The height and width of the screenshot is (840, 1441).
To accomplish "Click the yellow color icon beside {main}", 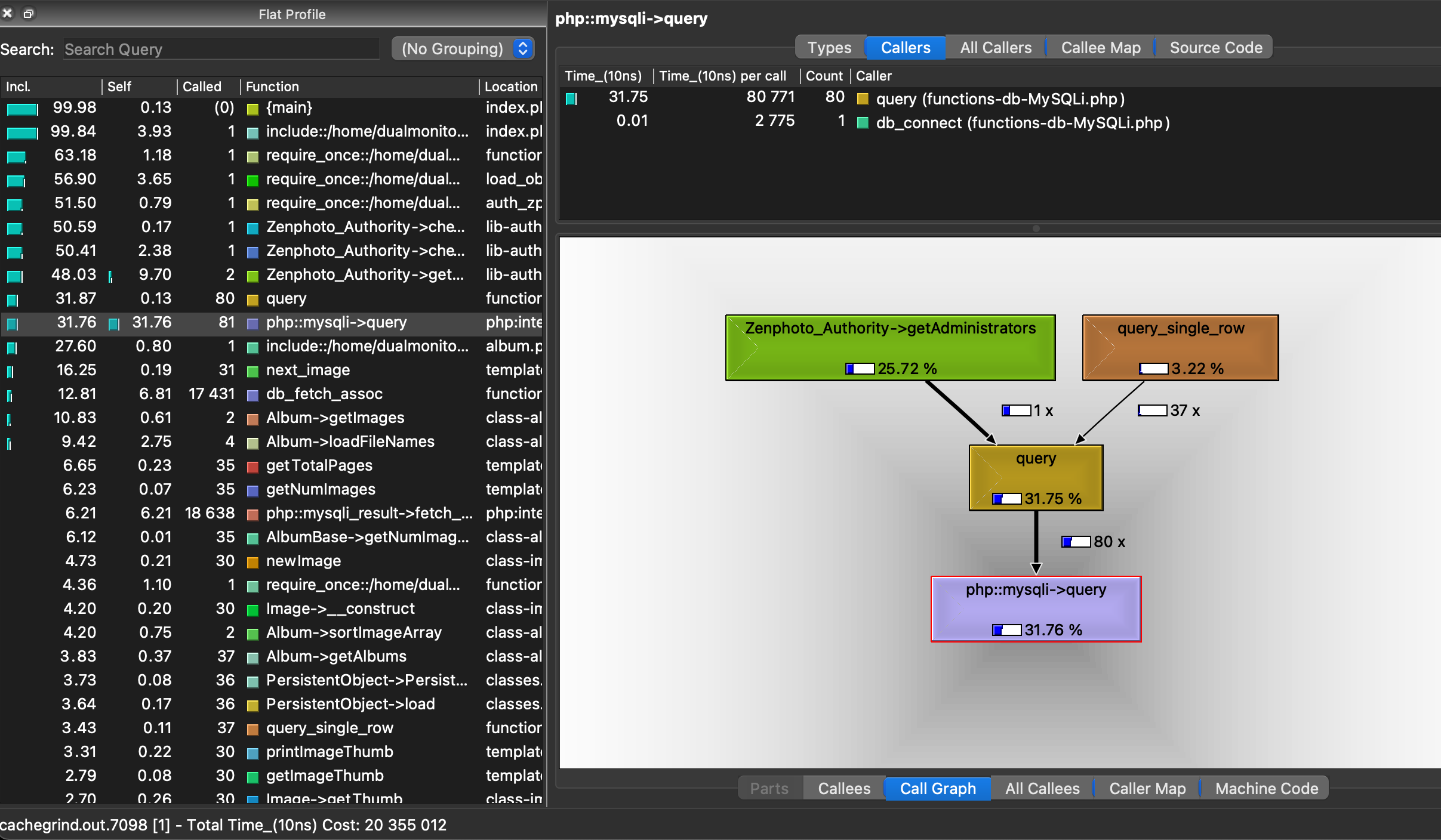I will pos(253,109).
